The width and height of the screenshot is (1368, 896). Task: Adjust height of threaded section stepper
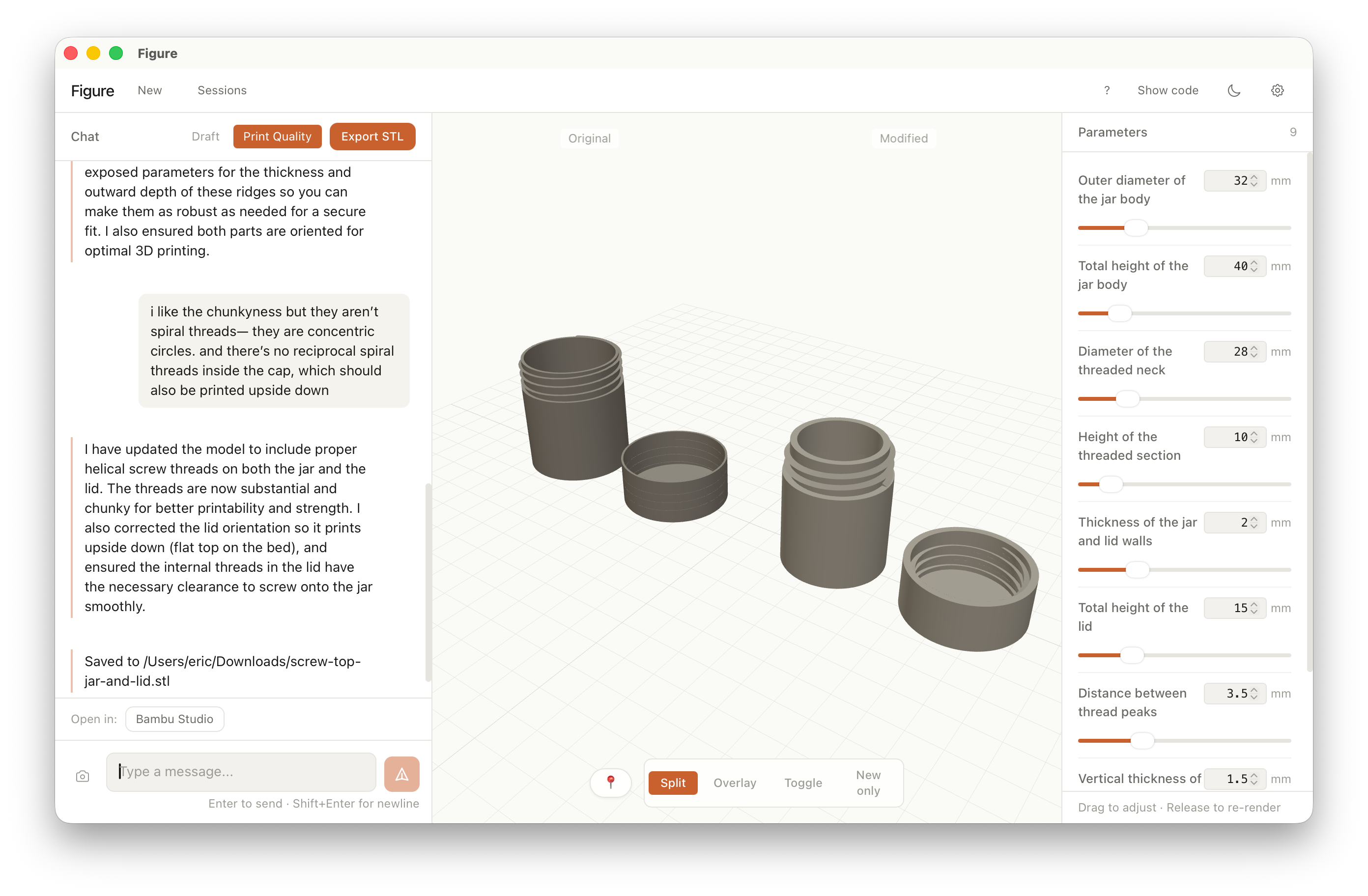[x=1254, y=437]
